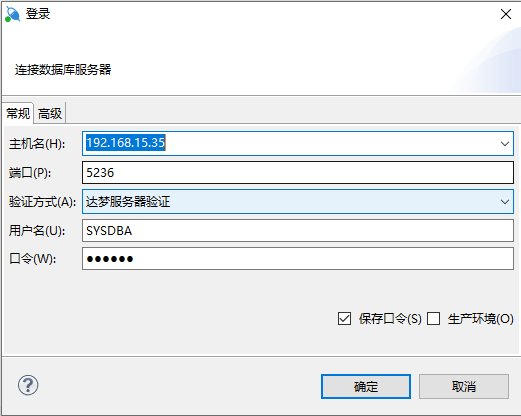Enable the 生产环境(O) checkbox
Image resolution: width=521 pixels, height=416 pixels.
click(x=433, y=318)
